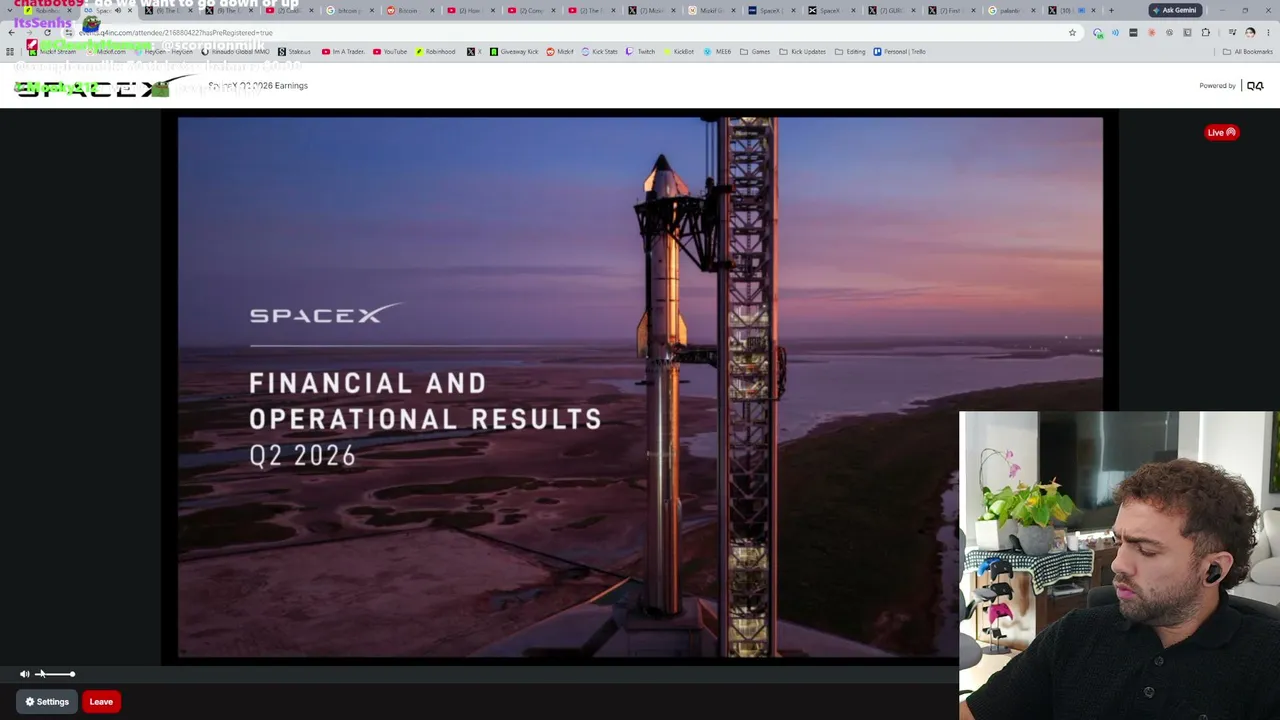Open the Personal | Trello bookmark
The height and width of the screenshot is (720, 1280).
[899, 52]
